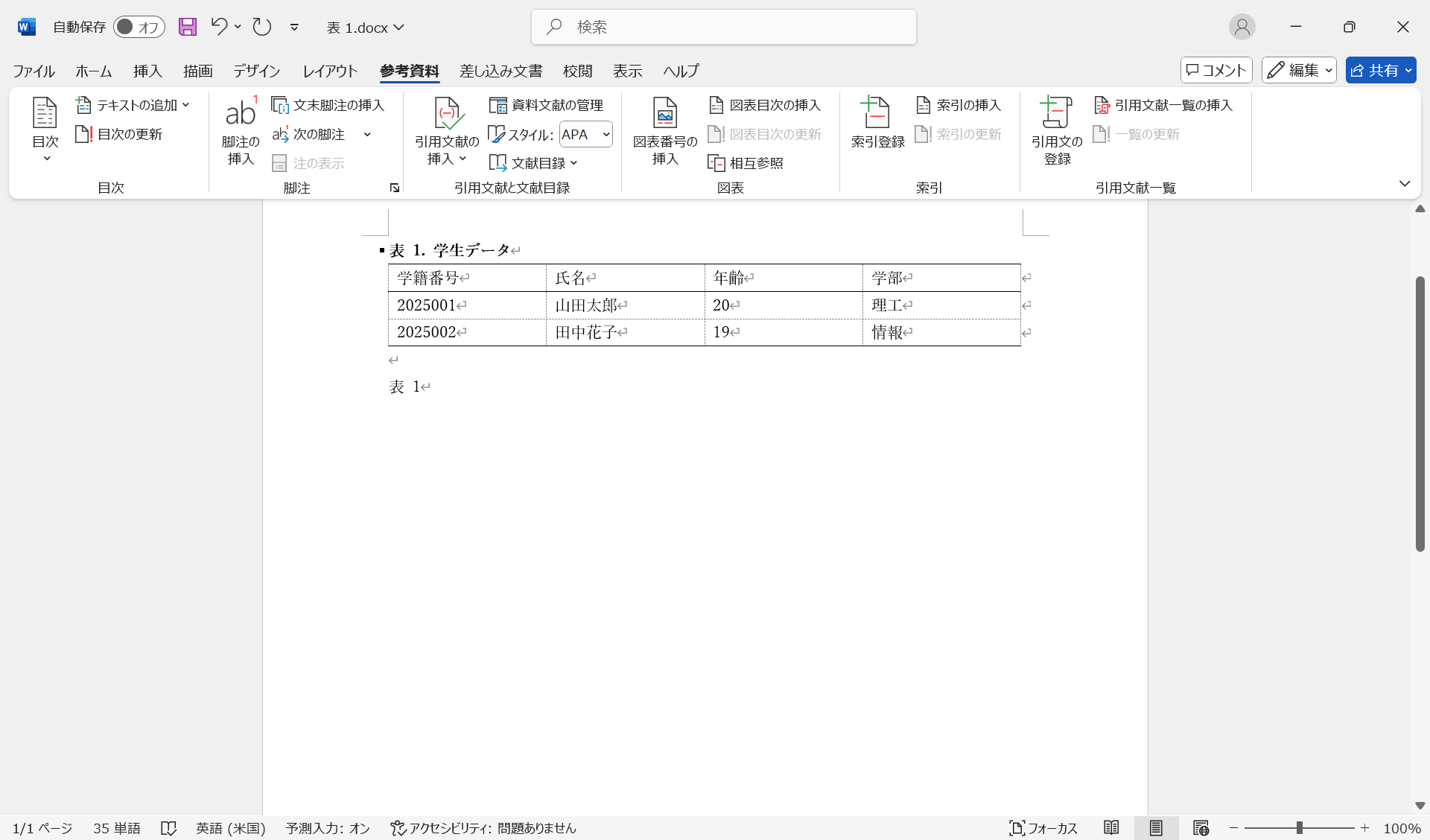Screen dimensions: 1430x840
Task: Click inside the 検索 search box
Action: [722, 27]
